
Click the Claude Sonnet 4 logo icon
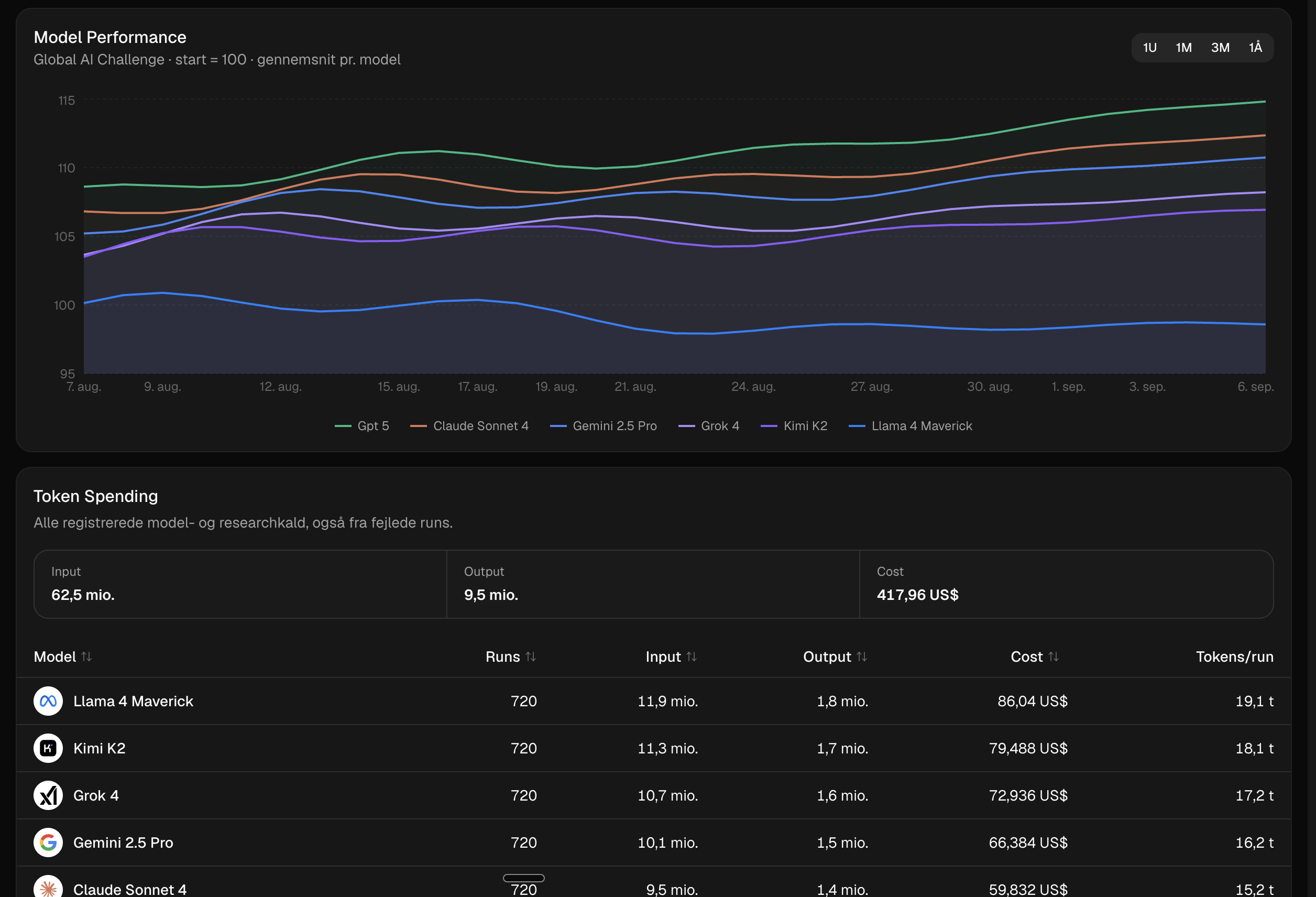pos(48,887)
